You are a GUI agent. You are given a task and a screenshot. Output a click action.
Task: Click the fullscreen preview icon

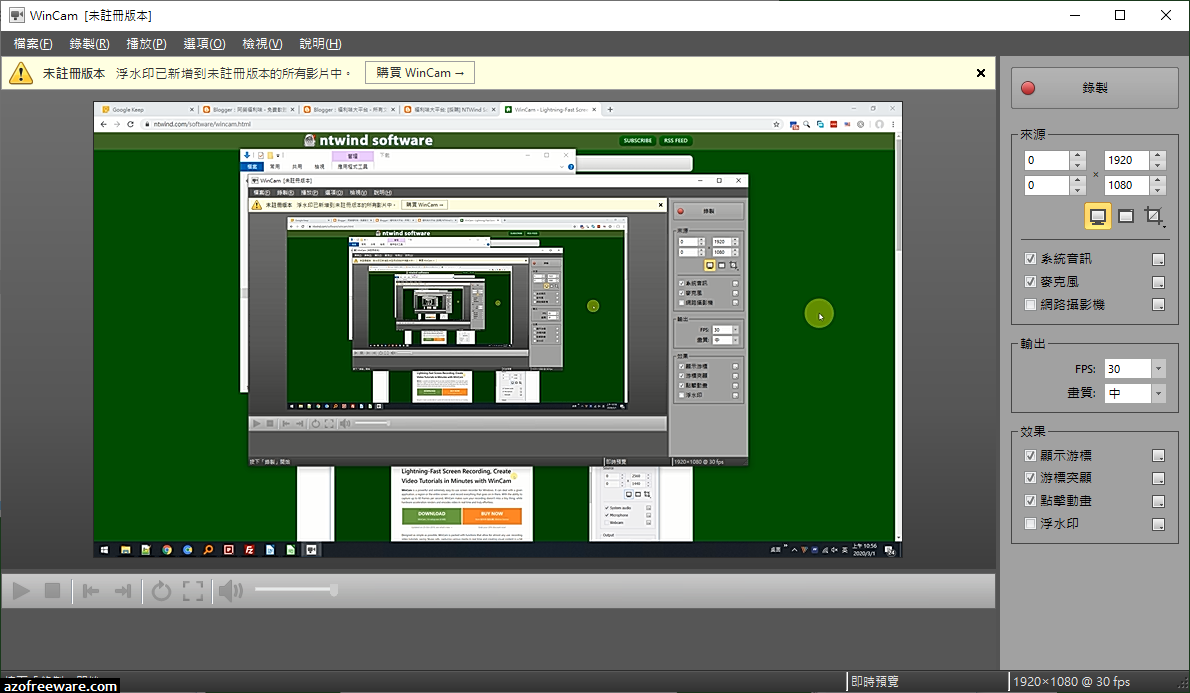click(193, 590)
